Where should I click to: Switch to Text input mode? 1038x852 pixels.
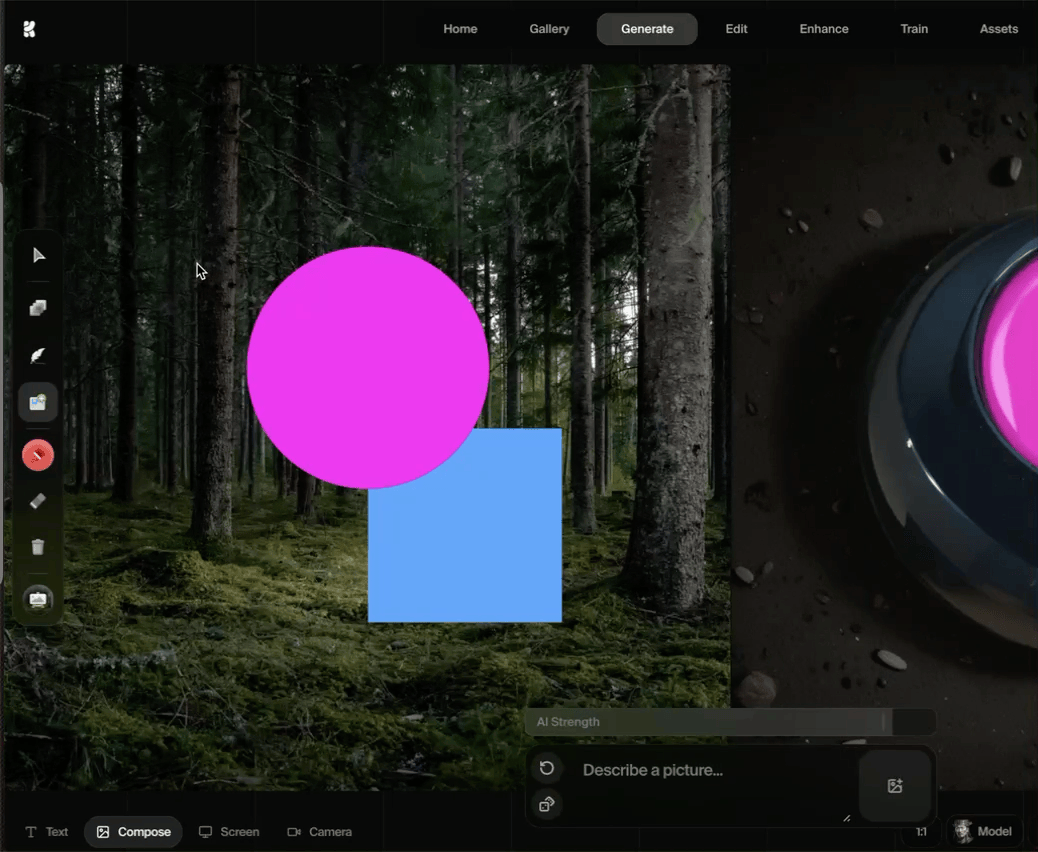pyautogui.click(x=46, y=832)
